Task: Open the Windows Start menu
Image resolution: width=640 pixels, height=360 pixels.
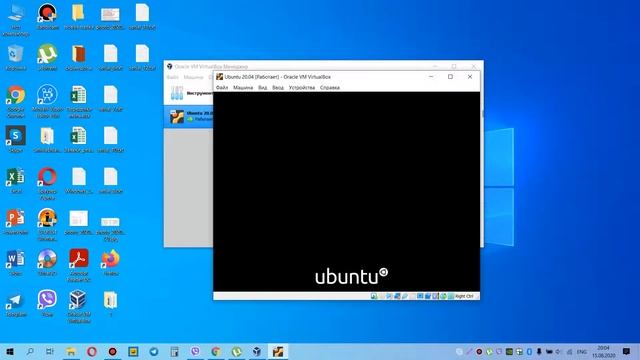Action: click(x=10, y=351)
